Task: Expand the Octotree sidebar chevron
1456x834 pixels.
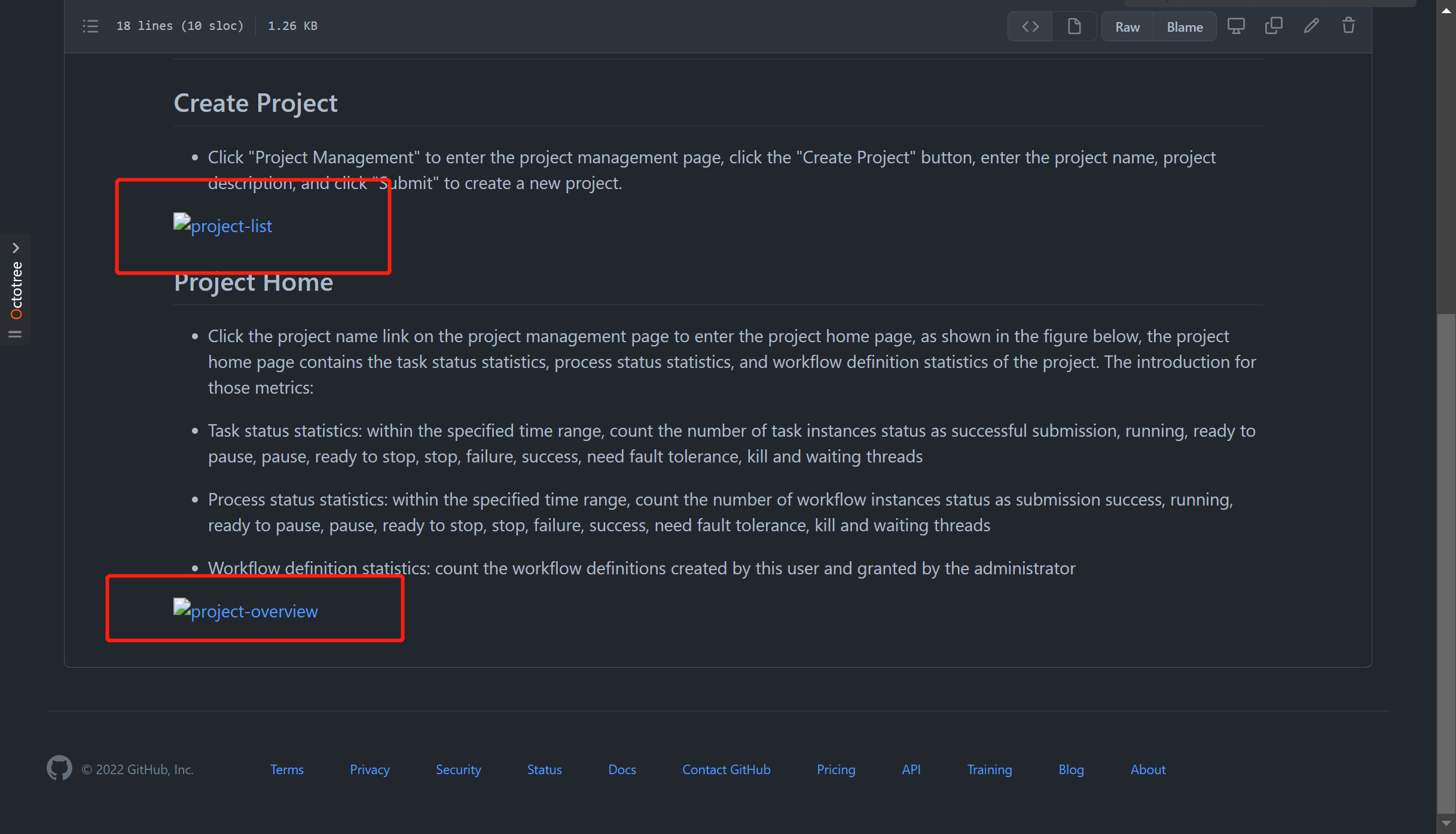Action: pyautogui.click(x=16, y=248)
